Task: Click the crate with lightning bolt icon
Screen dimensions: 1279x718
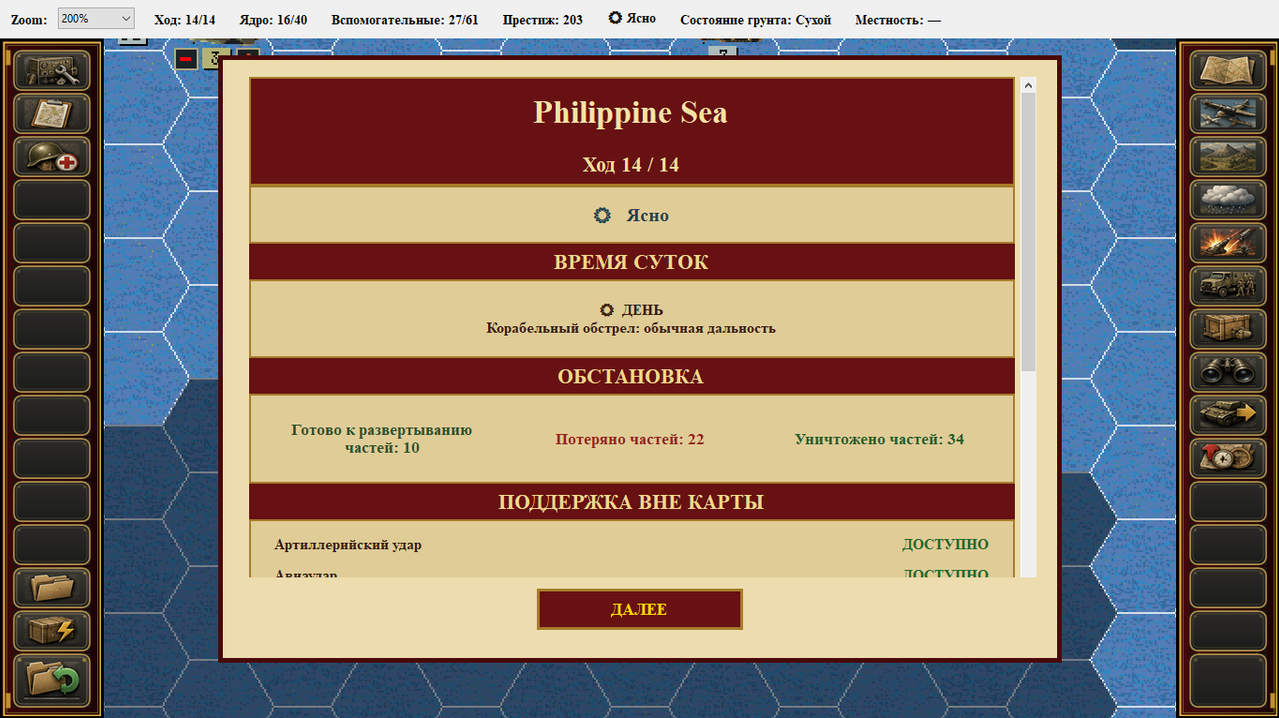Action: pyautogui.click(x=52, y=630)
